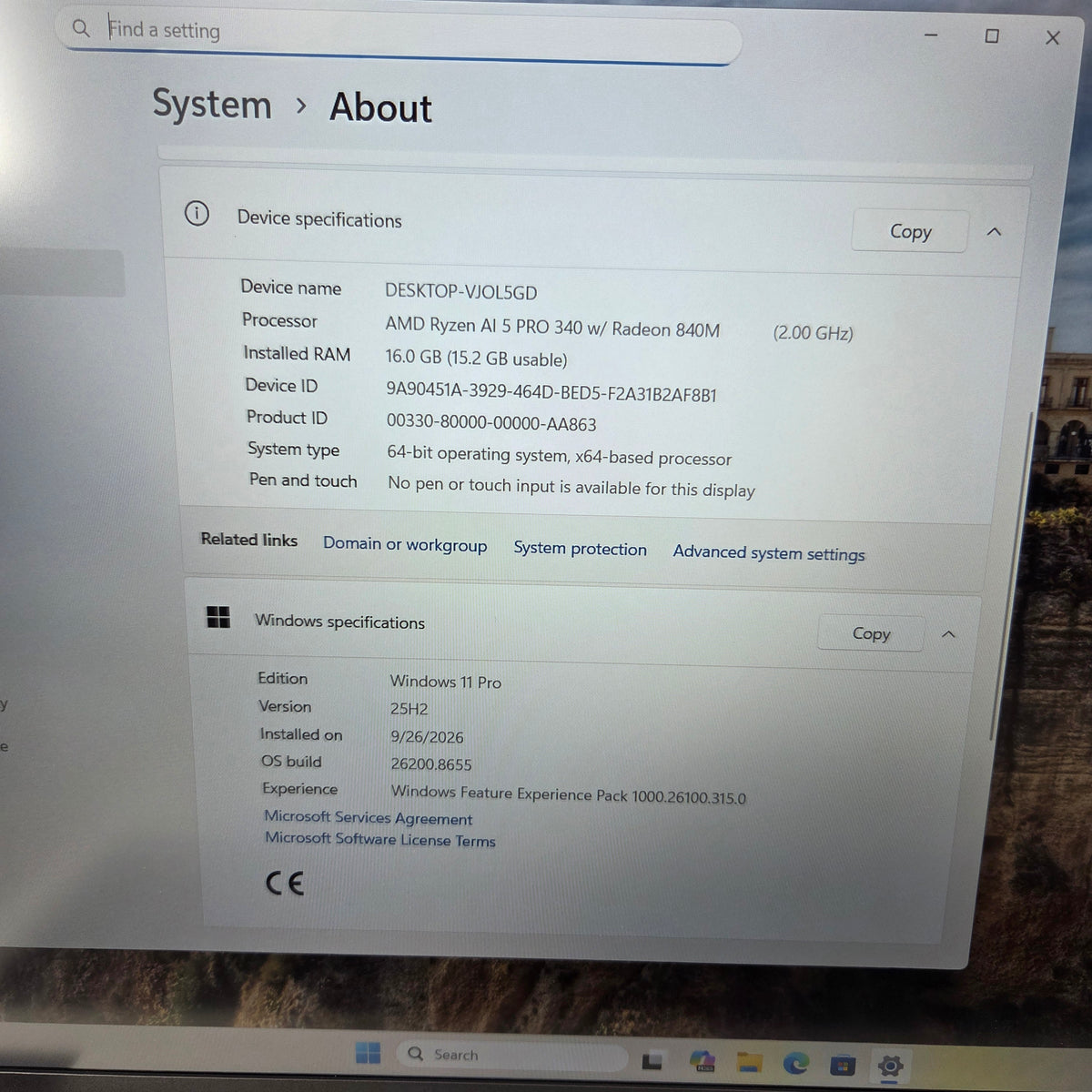Screen dimensions: 1092x1092
Task: Open File Explorer from the taskbar
Action: click(x=749, y=1062)
